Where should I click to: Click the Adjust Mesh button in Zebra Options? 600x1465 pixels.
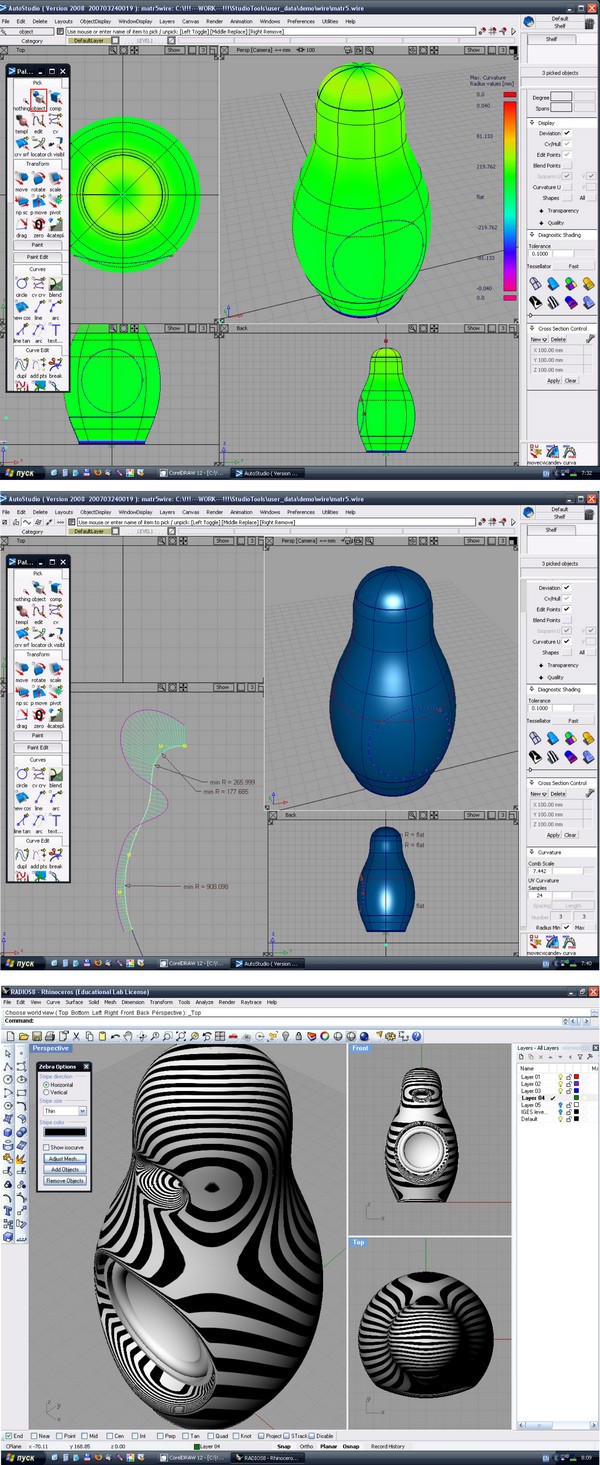pyautogui.click(x=65, y=1158)
